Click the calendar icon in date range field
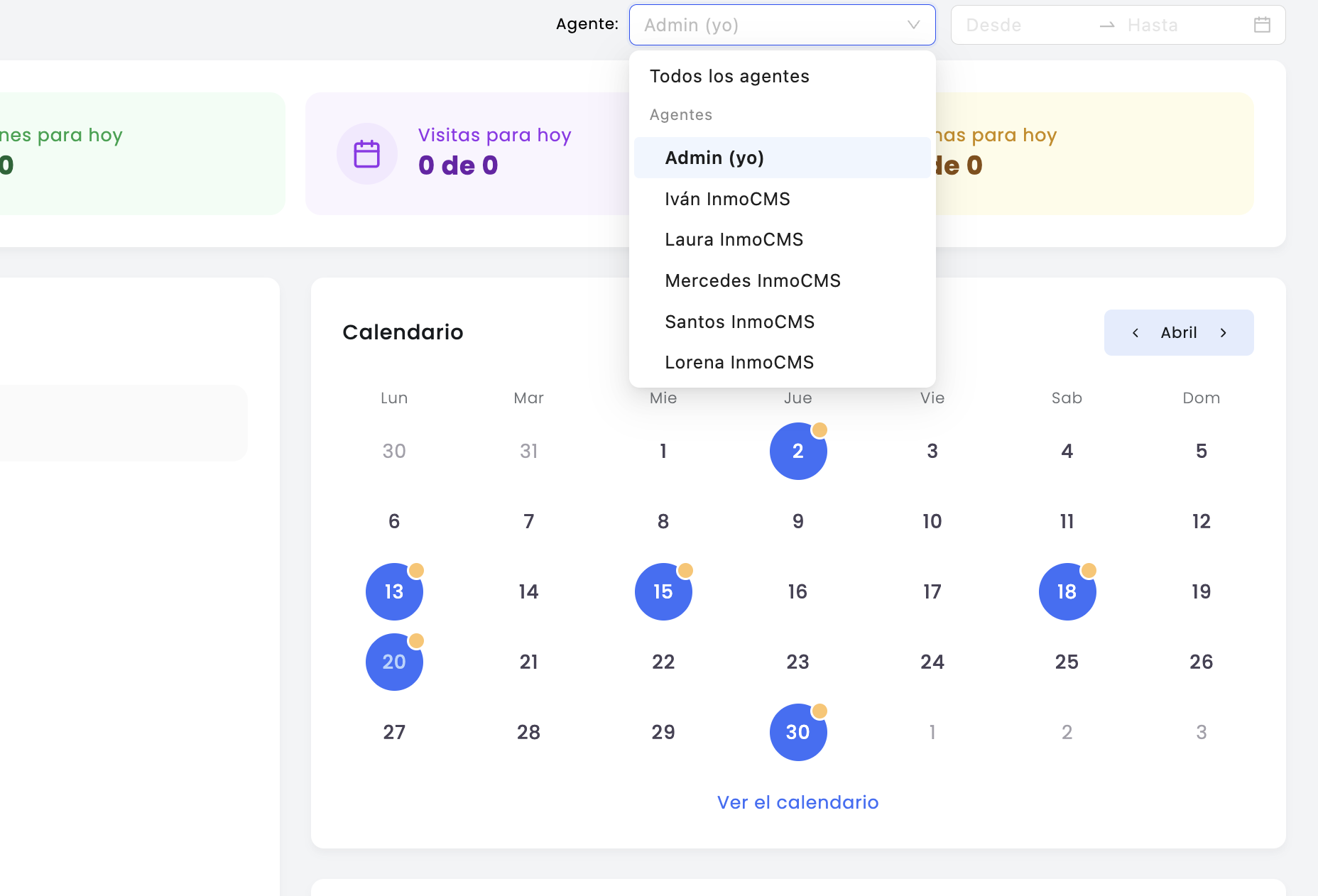Viewport: 1318px width, 896px height. 1262,25
